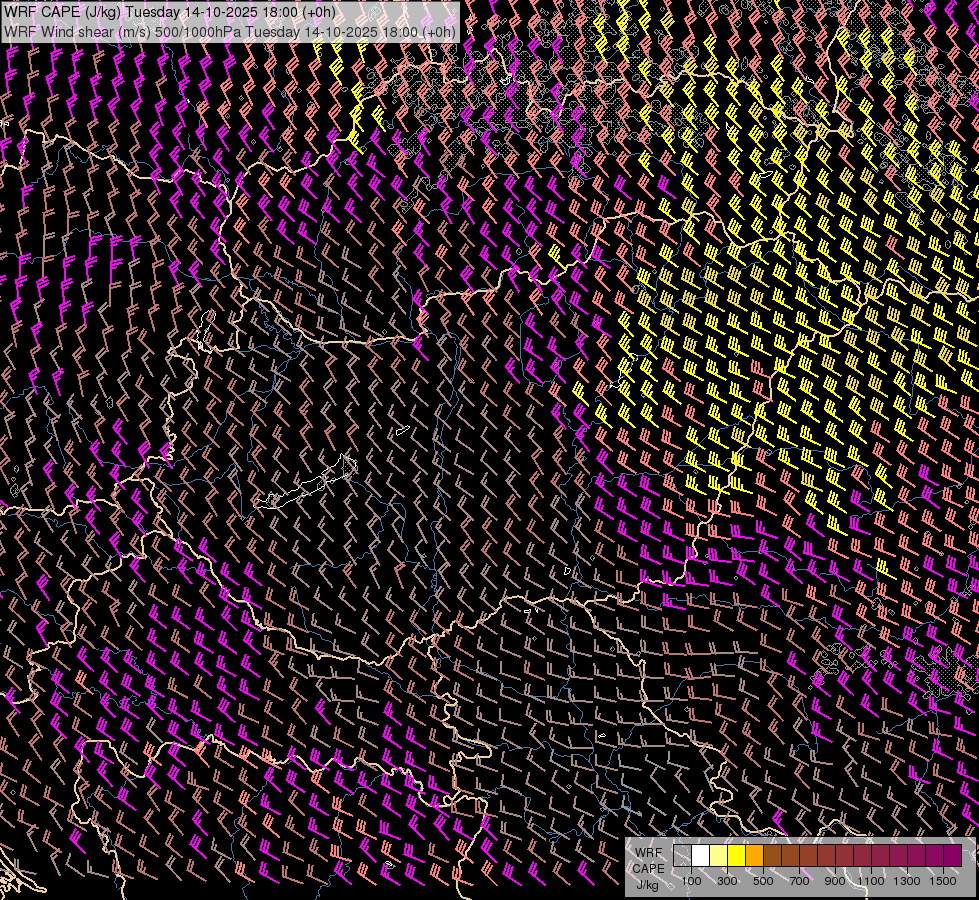Screen dimensions: 979x900
Task: Click the 100 tick label on legend
Action: point(691,881)
